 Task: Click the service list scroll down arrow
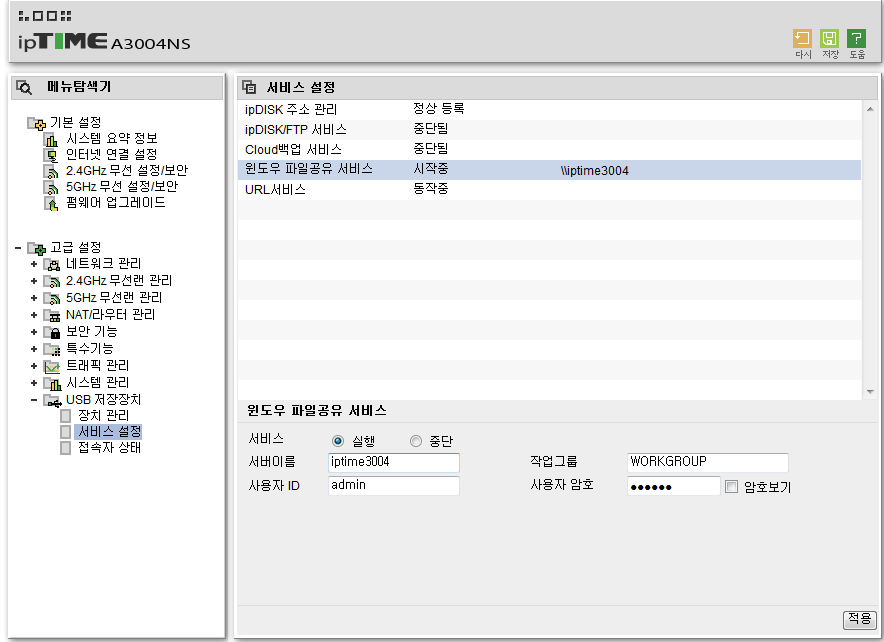[870, 392]
